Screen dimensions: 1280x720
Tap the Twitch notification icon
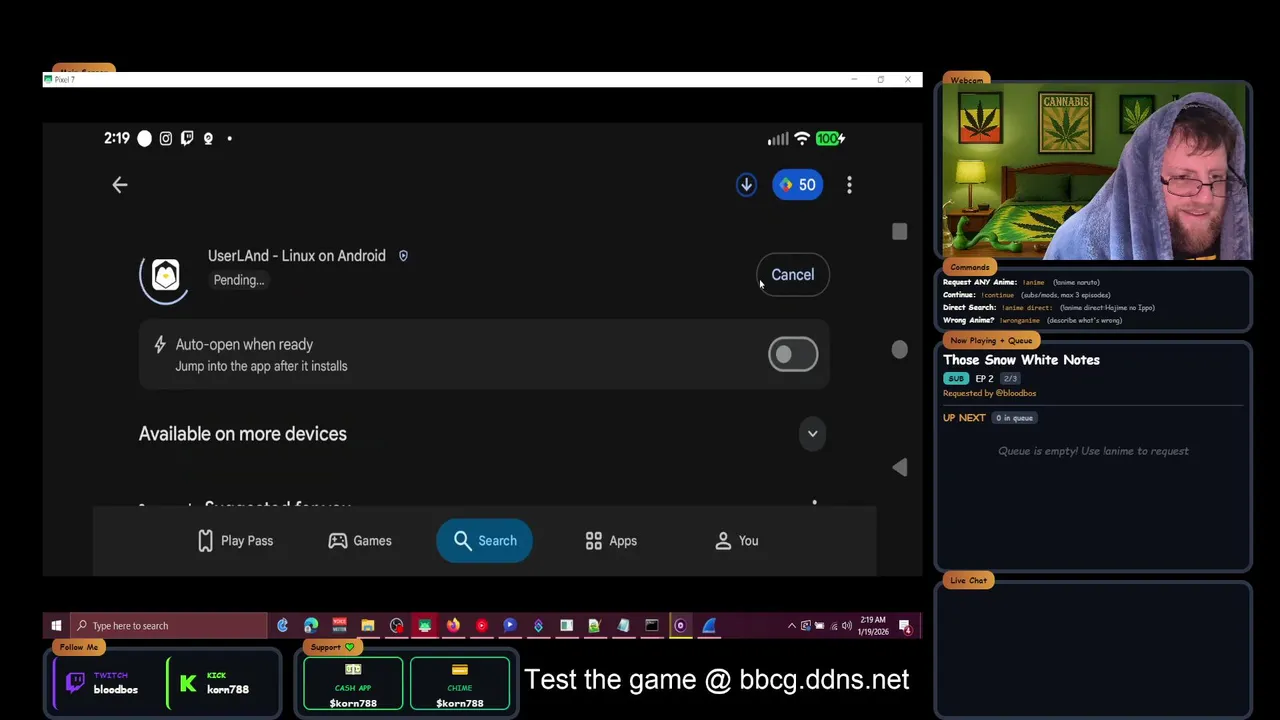pyautogui.click(x=187, y=138)
